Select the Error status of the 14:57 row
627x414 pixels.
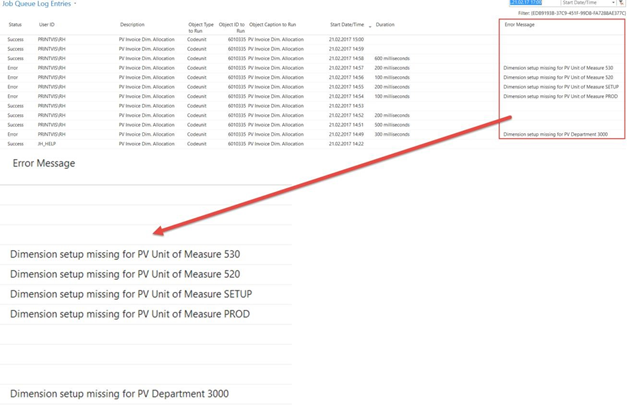click(x=13, y=68)
